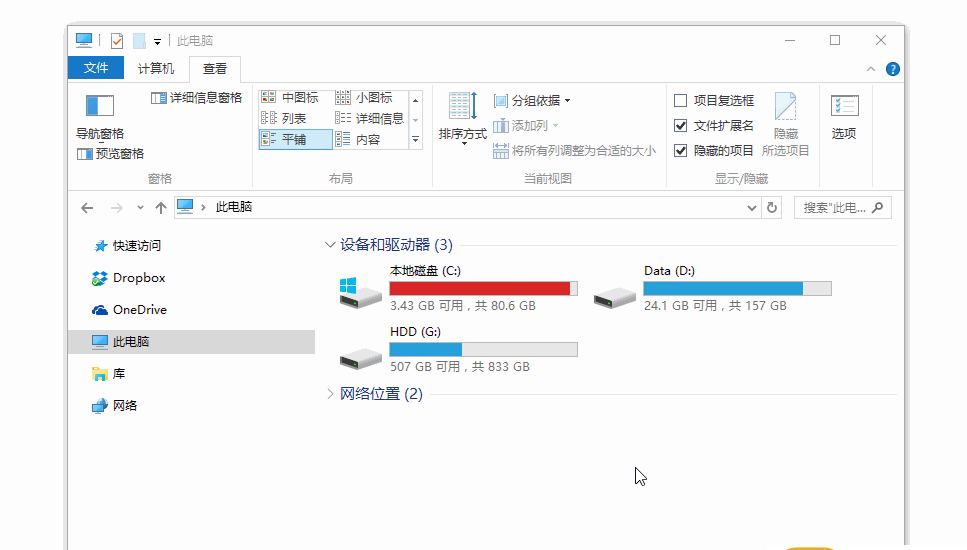Click the text 3.43 GB 可用 , 共 80.6 GB

pos(463,306)
